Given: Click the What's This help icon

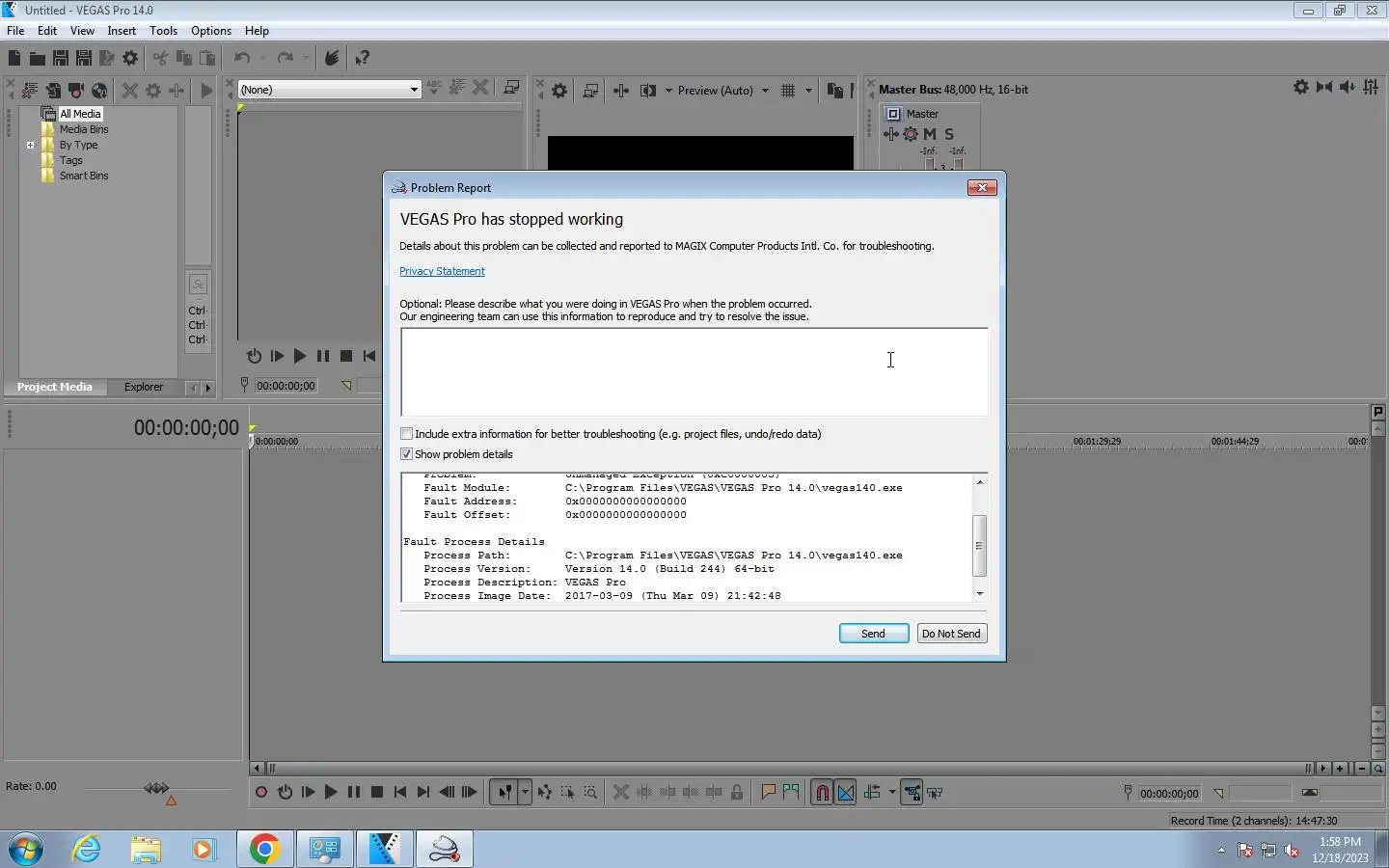Looking at the screenshot, I should pyautogui.click(x=362, y=59).
